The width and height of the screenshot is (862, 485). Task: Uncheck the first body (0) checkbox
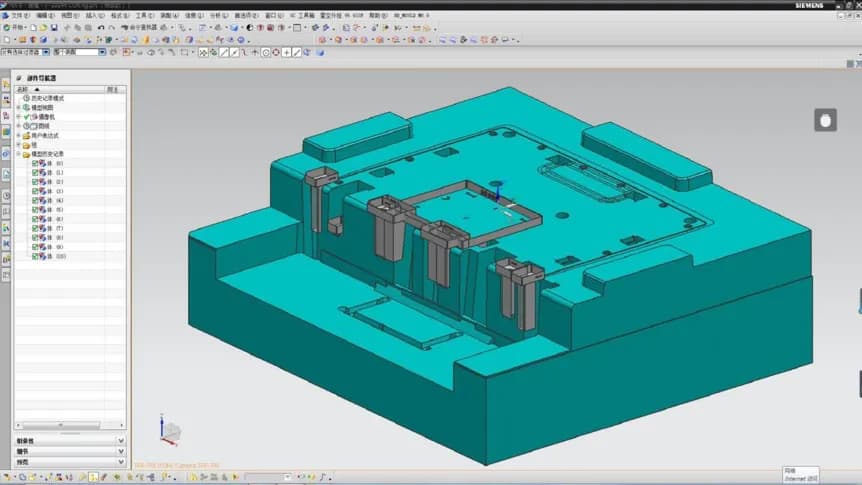point(35,163)
